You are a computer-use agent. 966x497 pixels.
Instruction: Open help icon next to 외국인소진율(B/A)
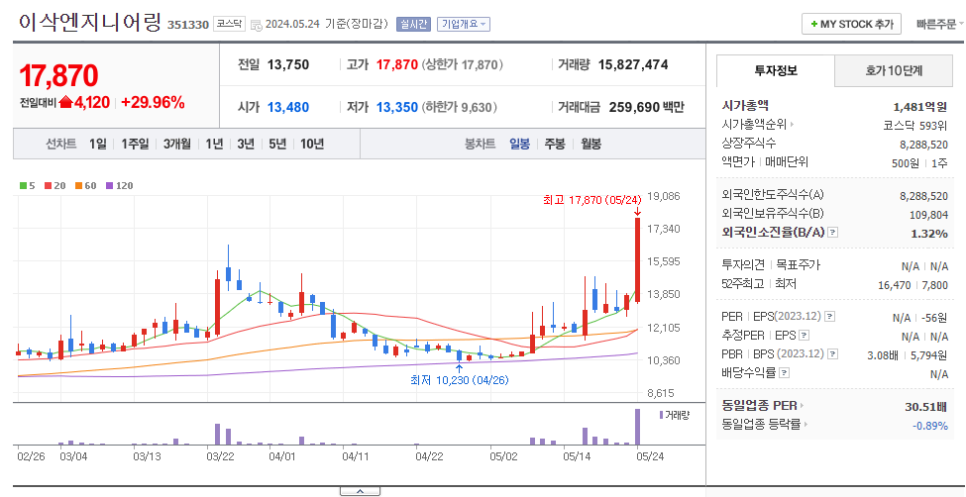[833, 233]
